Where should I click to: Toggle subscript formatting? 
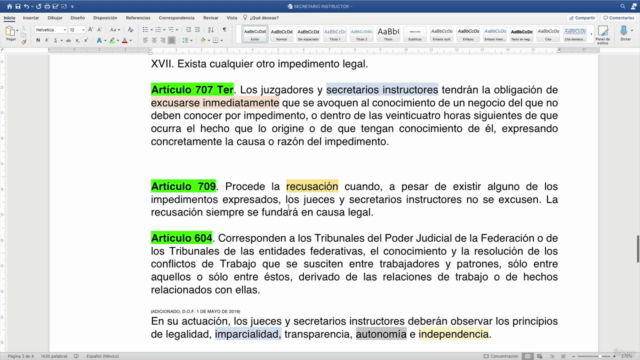pos(77,40)
